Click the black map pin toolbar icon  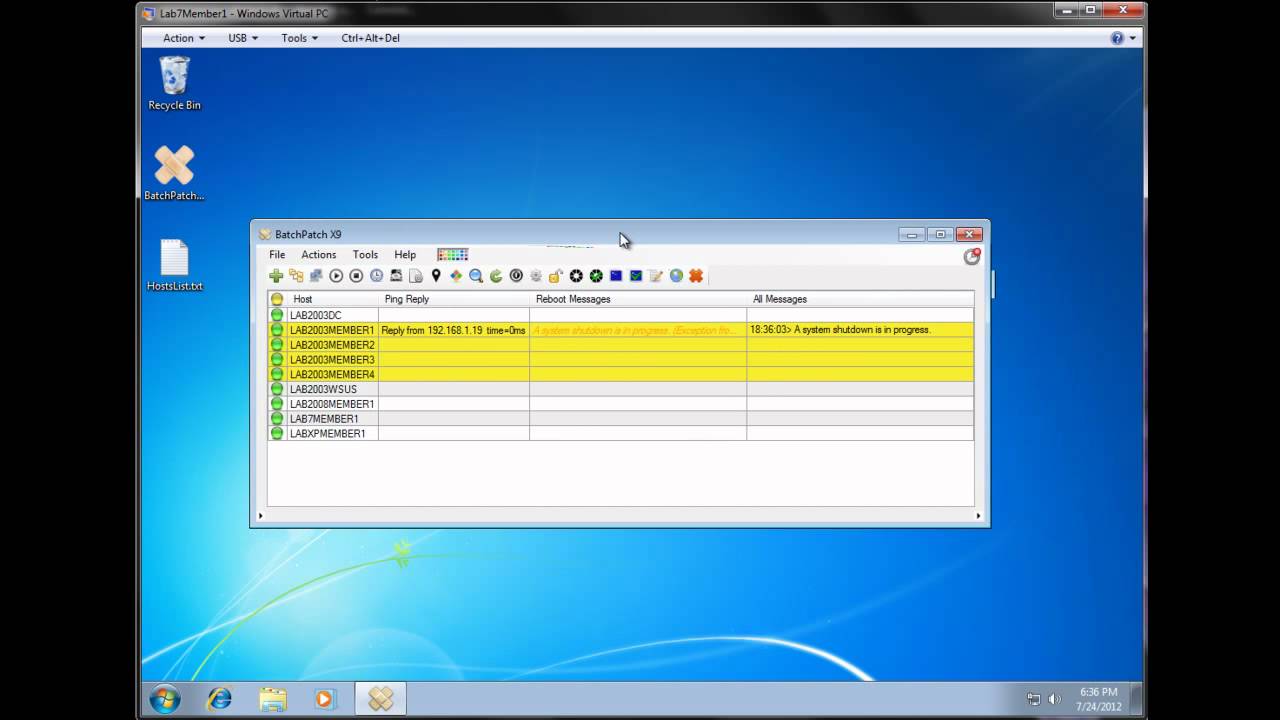[x=436, y=276]
